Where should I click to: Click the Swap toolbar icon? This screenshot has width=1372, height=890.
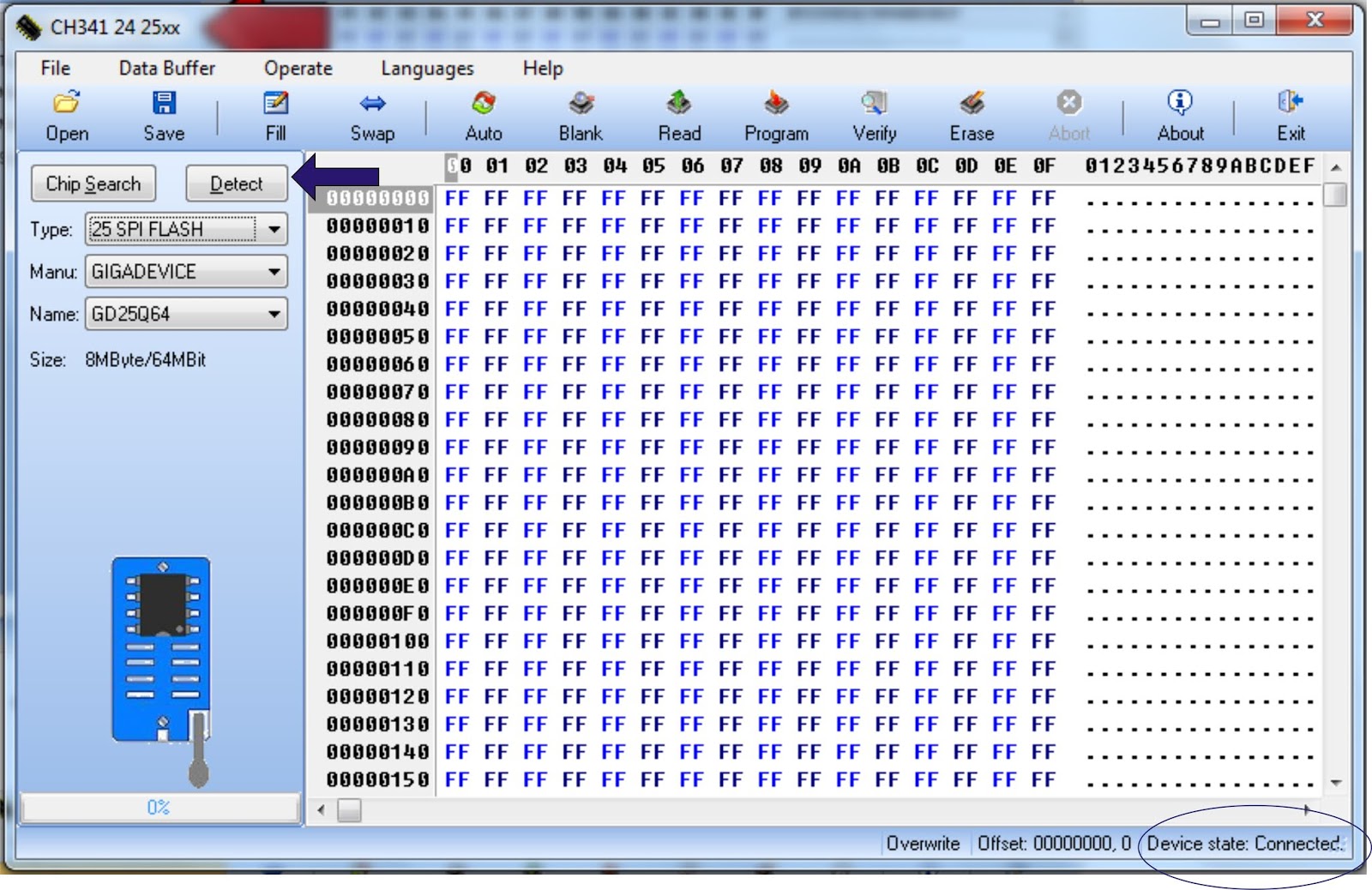click(x=372, y=114)
